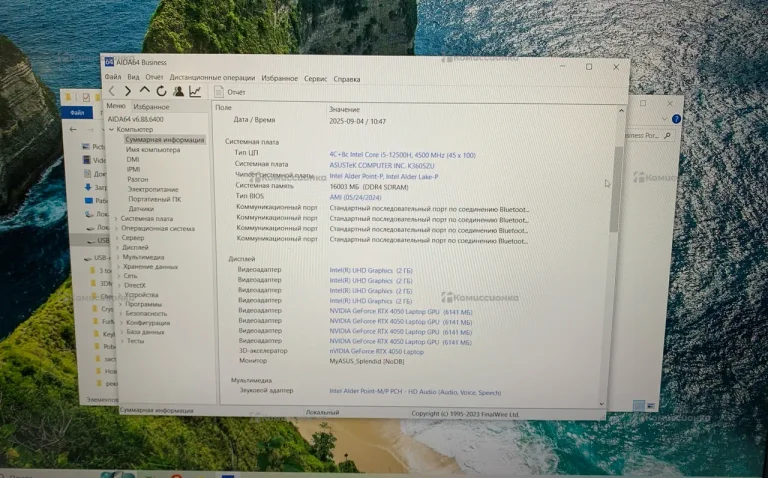
Task: Click the magnifier icon in Explorer search box
Action: tap(667, 136)
